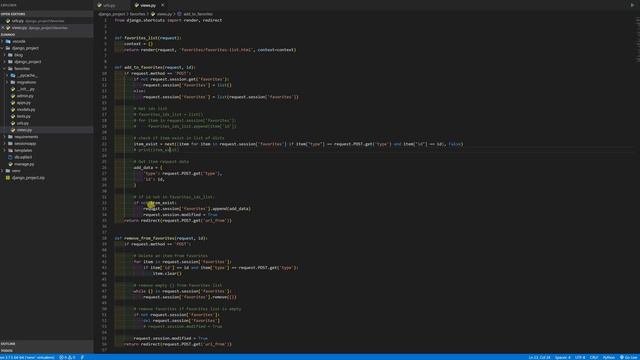The height and width of the screenshot is (360, 640).
Task: Place cursor on line 22 item_exist code
Action: pyautogui.click(x=298, y=144)
